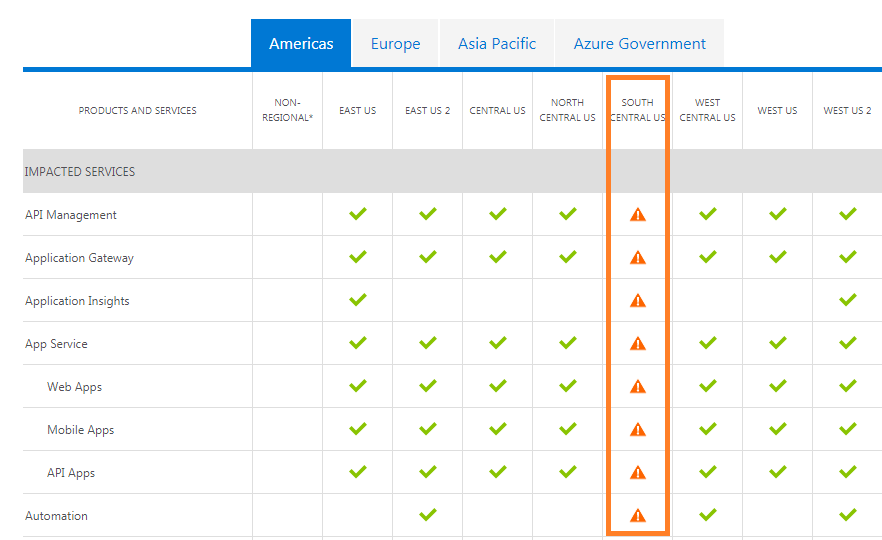Click the South Central US column header
The width and height of the screenshot is (882, 540).
638,110
